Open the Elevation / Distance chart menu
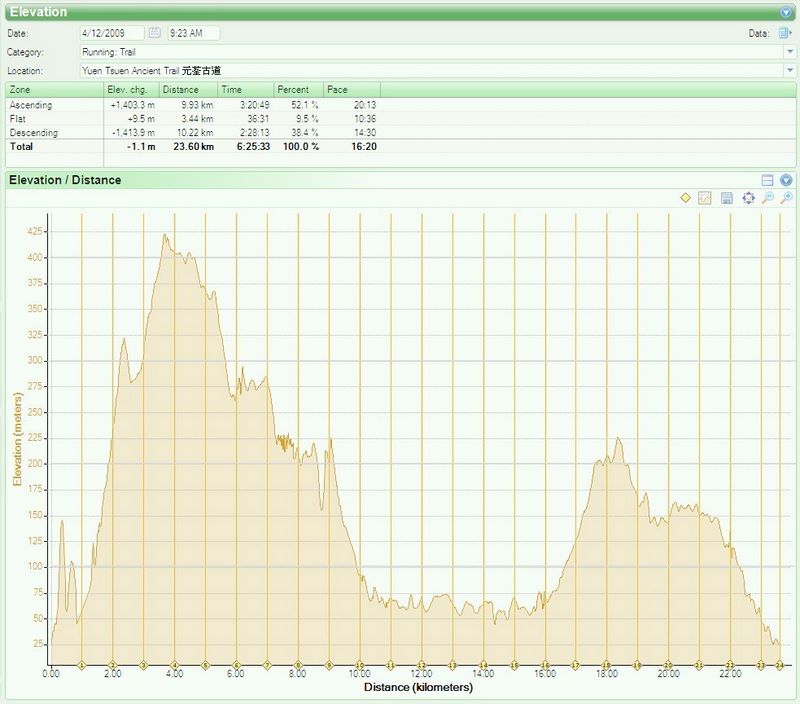Viewport: 800px width, 704px height. click(786, 180)
